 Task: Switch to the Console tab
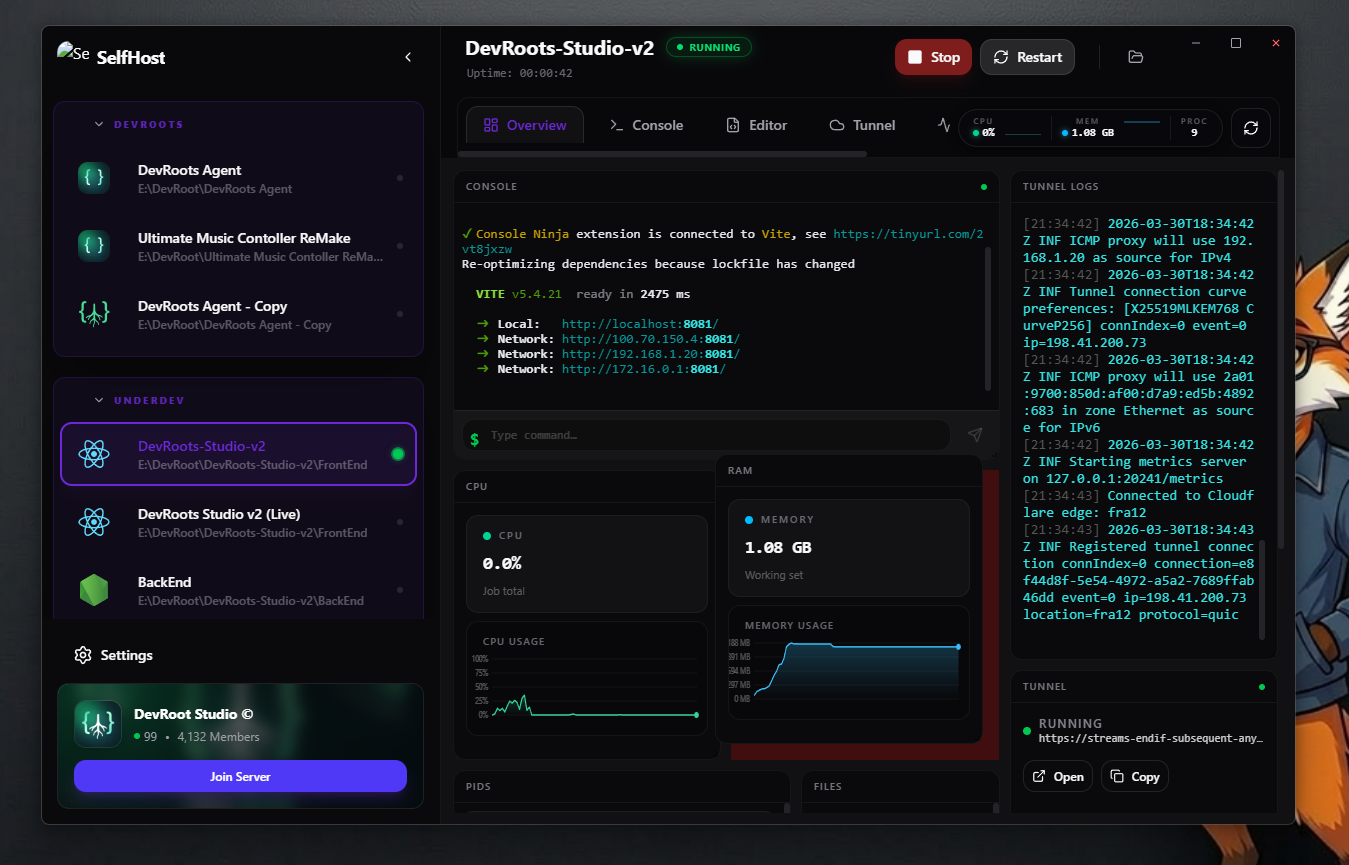[646, 125]
